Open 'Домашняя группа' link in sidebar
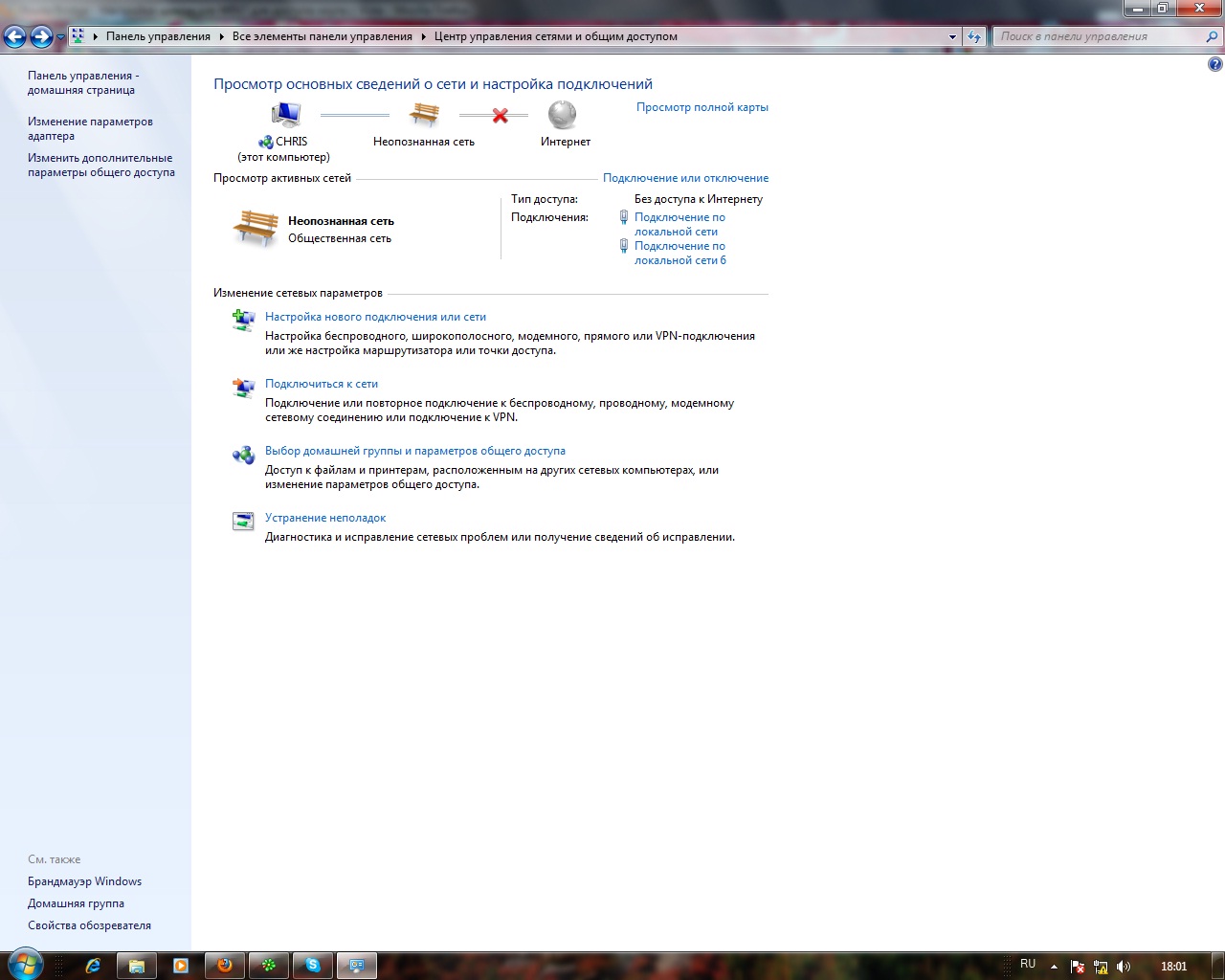Image resolution: width=1225 pixels, height=980 pixels. (x=76, y=903)
